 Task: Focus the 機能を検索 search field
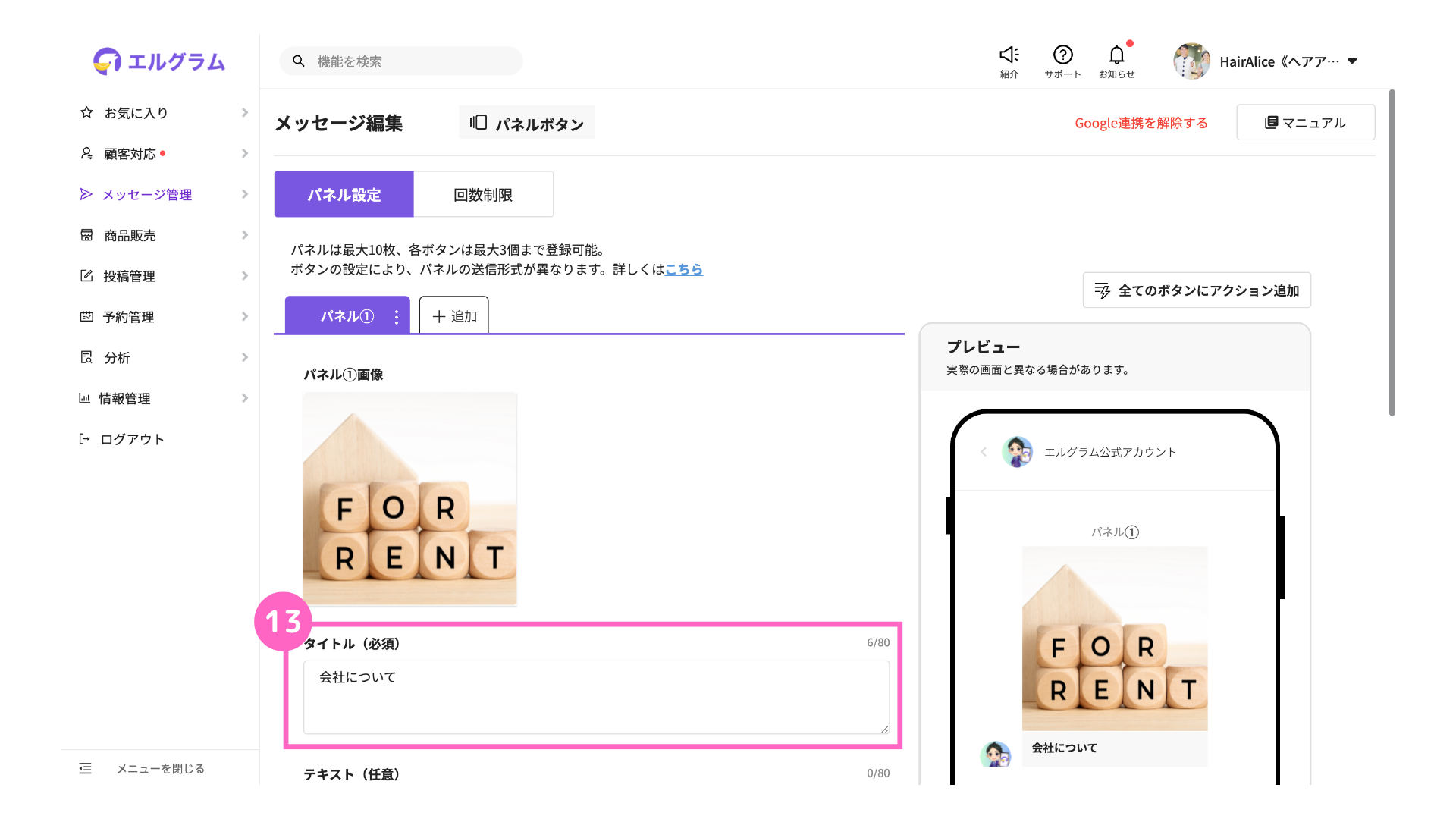click(x=401, y=61)
